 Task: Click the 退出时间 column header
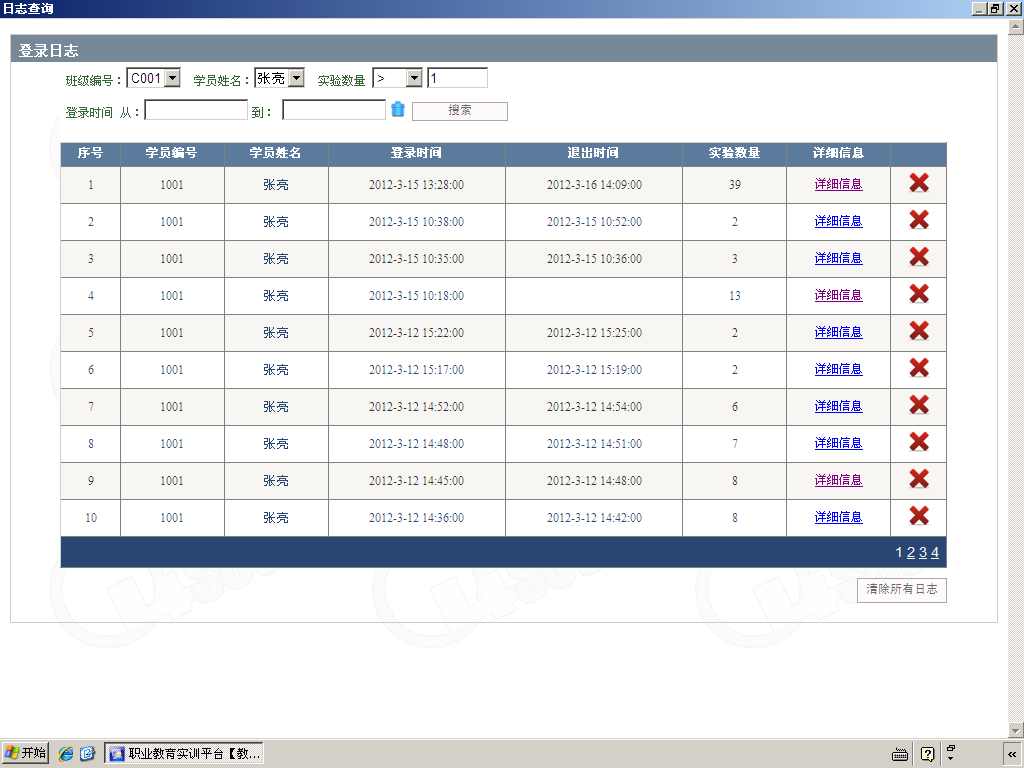pos(594,153)
